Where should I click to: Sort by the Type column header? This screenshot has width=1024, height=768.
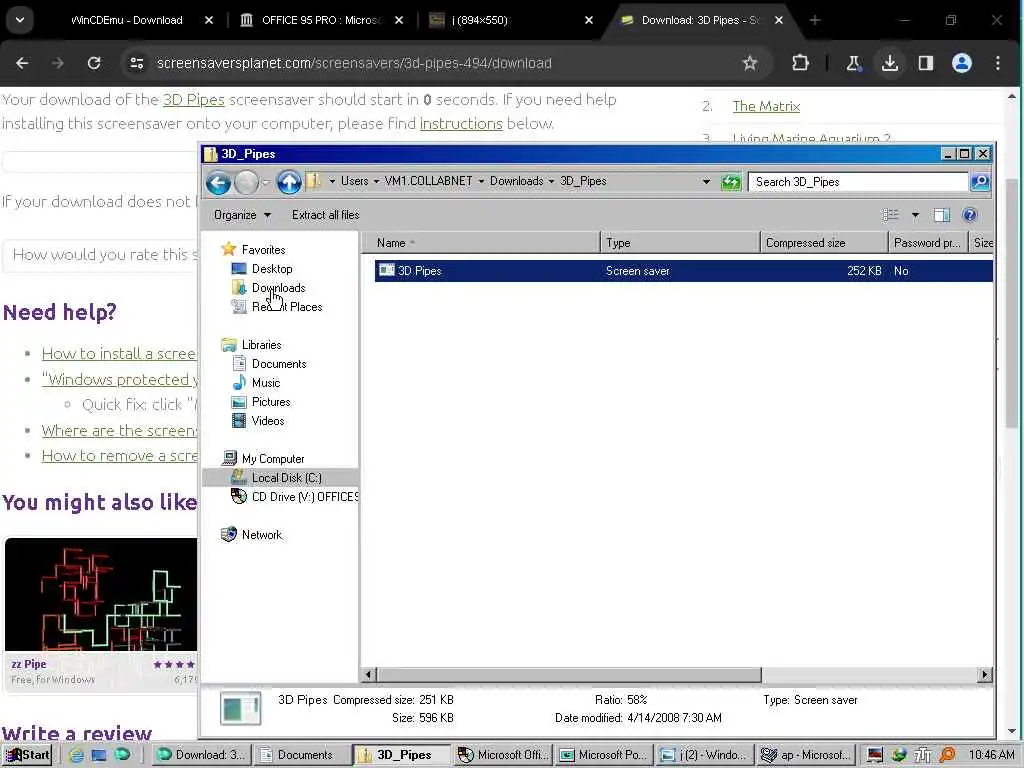coord(680,243)
